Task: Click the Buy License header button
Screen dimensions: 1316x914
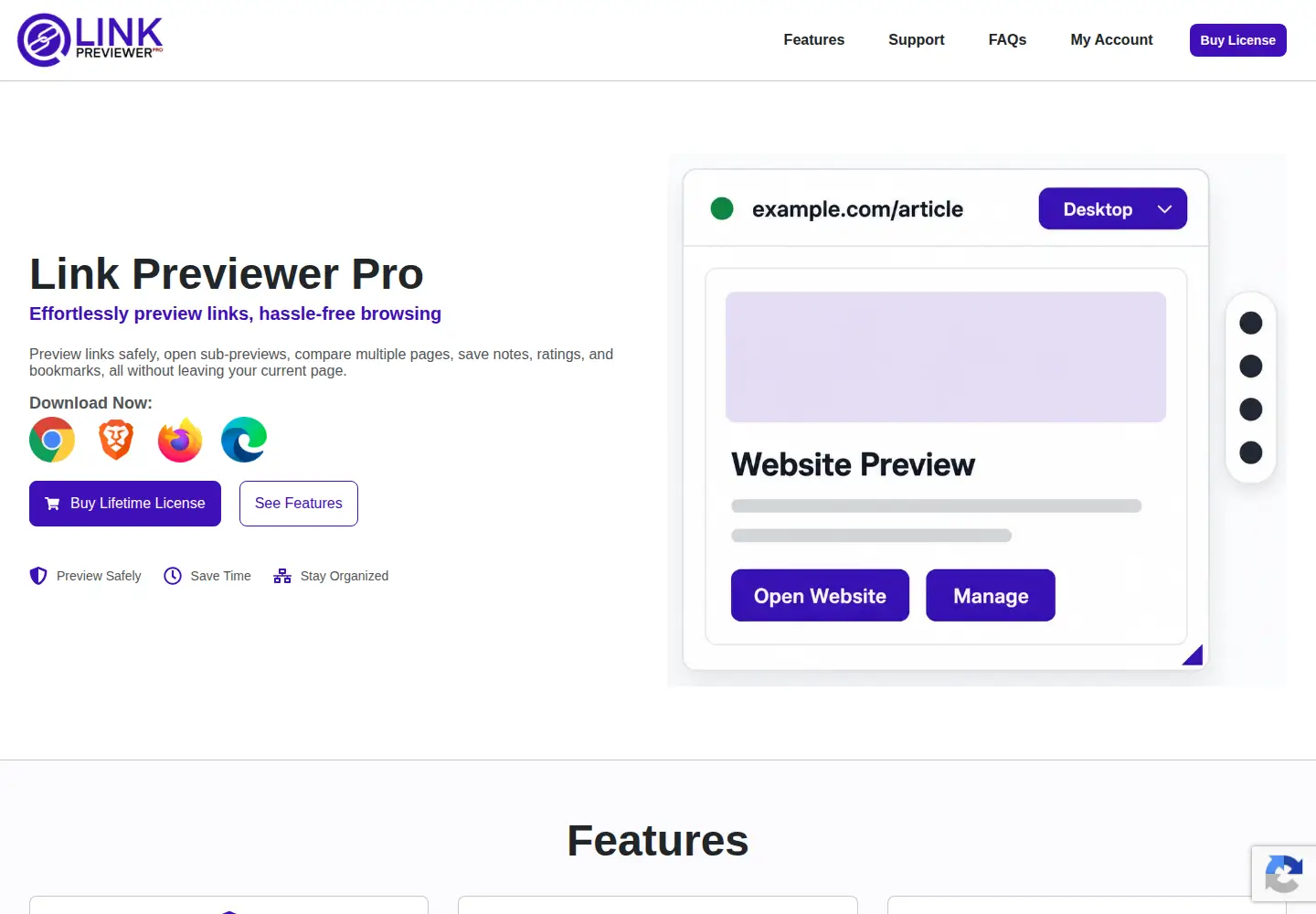Action: [1238, 40]
